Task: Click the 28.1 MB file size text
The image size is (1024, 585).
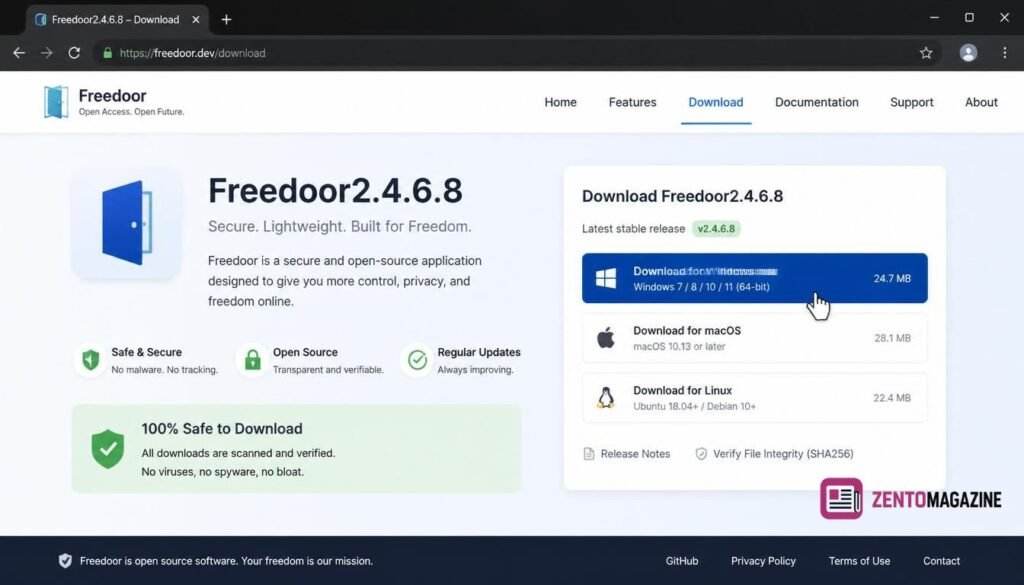Action: click(x=892, y=338)
